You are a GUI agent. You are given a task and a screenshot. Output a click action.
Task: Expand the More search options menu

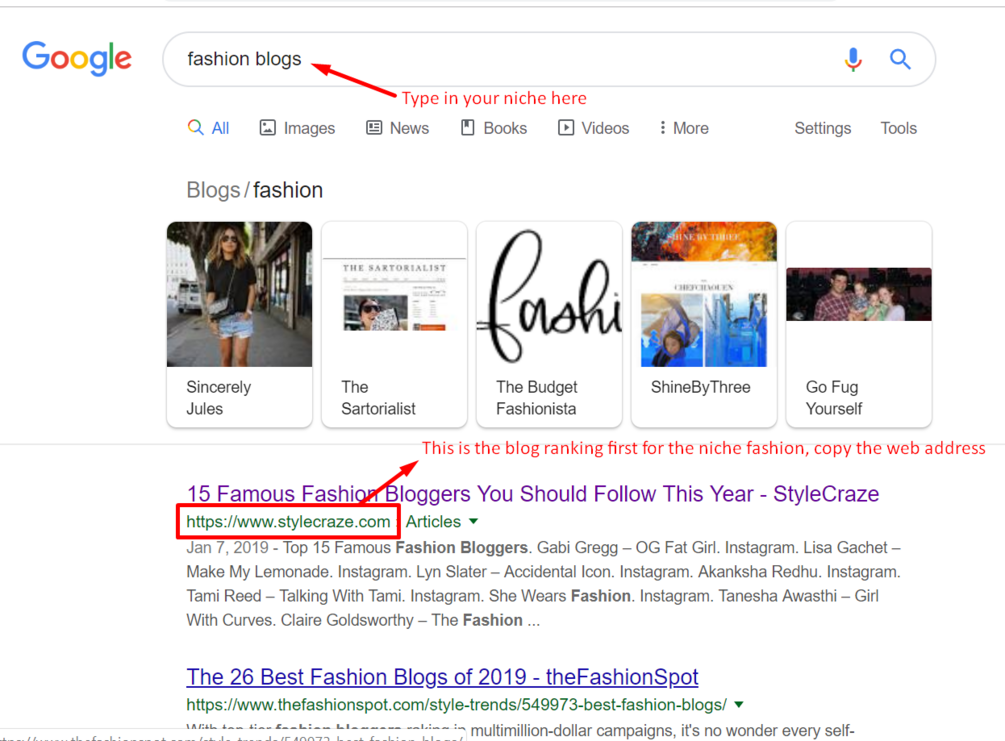684,128
